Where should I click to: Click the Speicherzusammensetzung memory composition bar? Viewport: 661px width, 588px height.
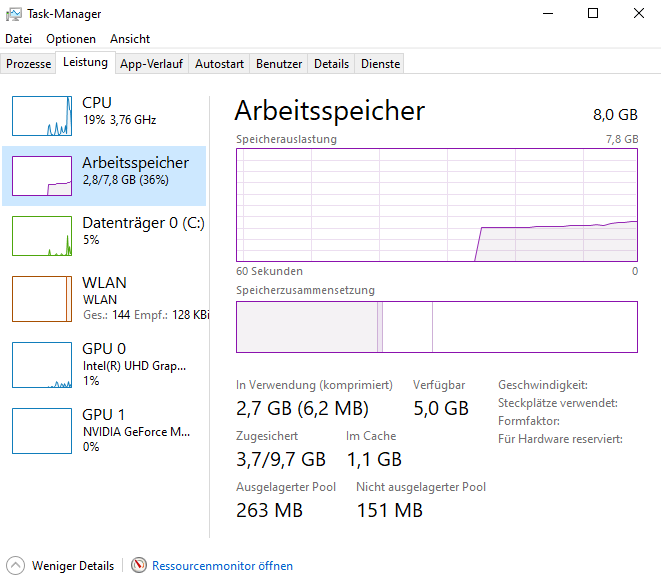tap(436, 327)
